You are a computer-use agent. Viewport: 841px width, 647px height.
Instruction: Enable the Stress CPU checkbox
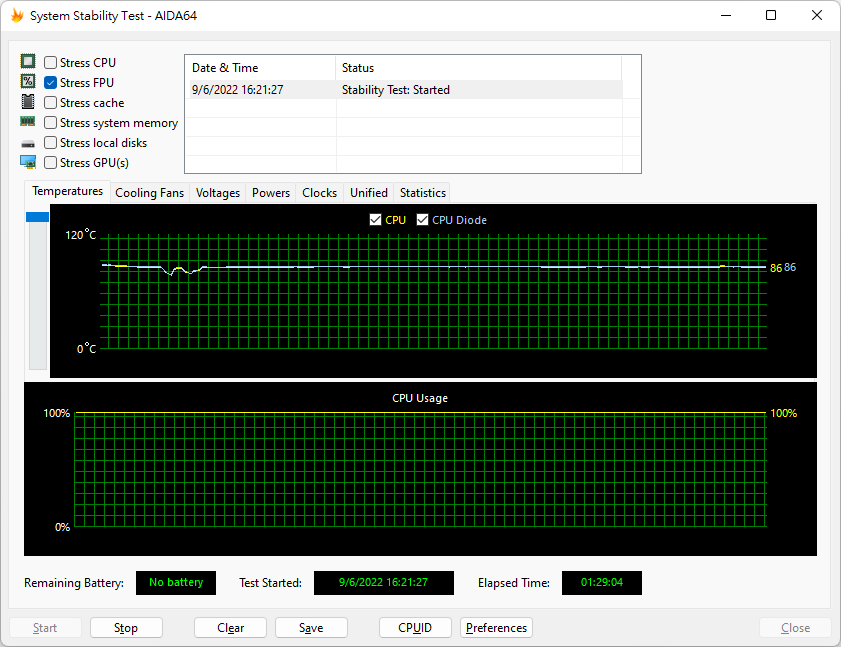[x=50, y=63]
